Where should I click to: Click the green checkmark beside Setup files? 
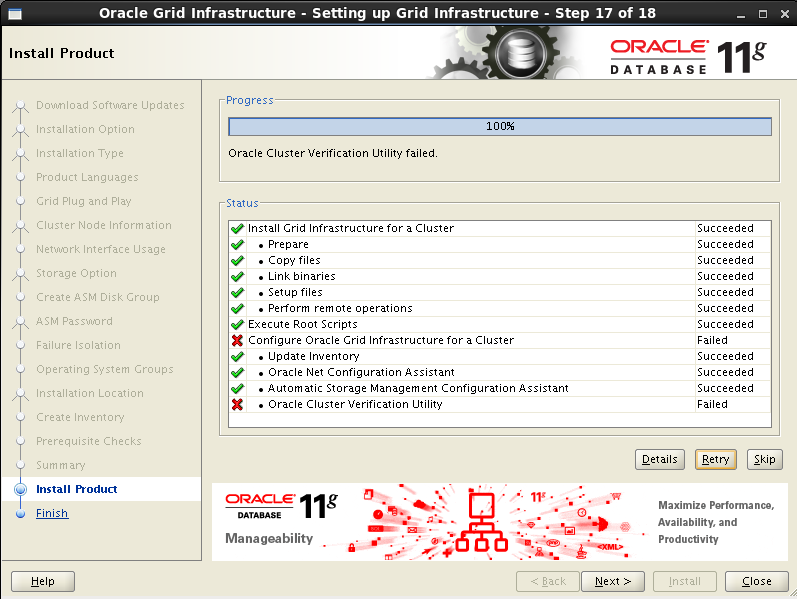click(x=237, y=292)
